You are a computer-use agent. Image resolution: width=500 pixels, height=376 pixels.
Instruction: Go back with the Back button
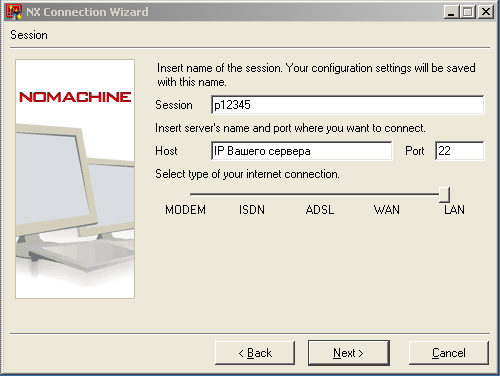point(255,353)
